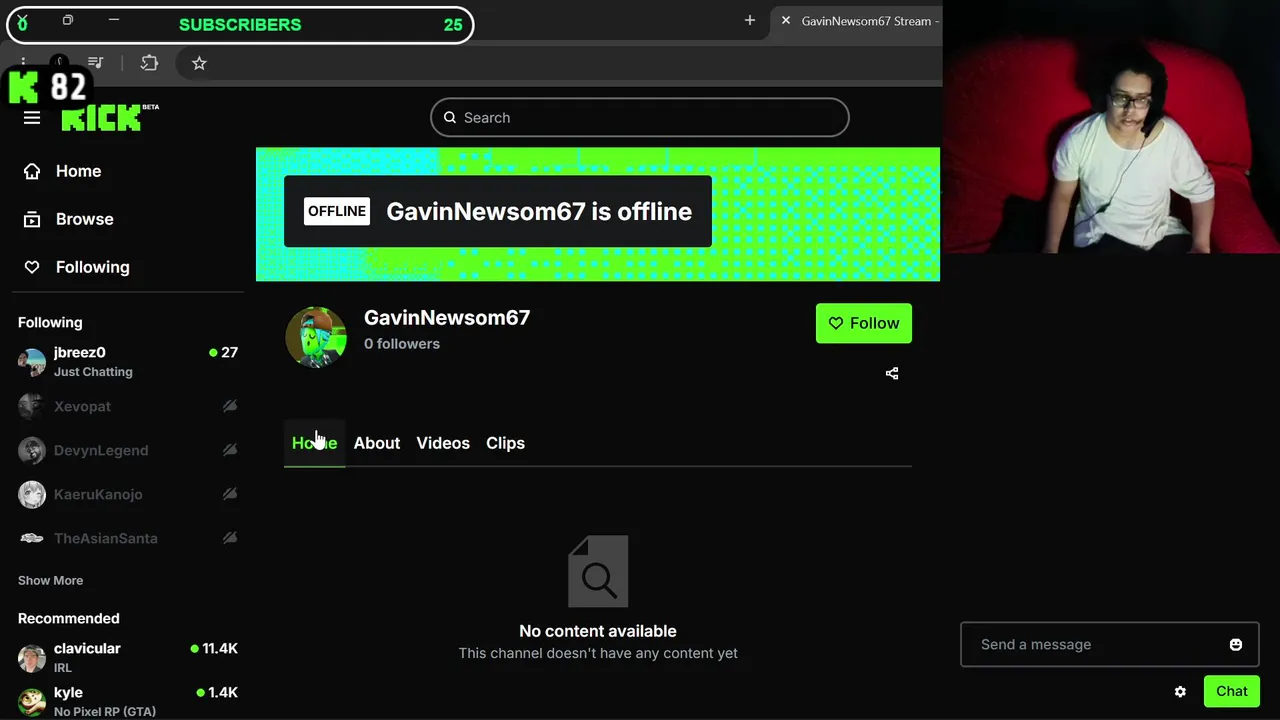Click GavinNewsom67's profile avatar
Viewport: 1280px width, 720px height.
(x=316, y=337)
